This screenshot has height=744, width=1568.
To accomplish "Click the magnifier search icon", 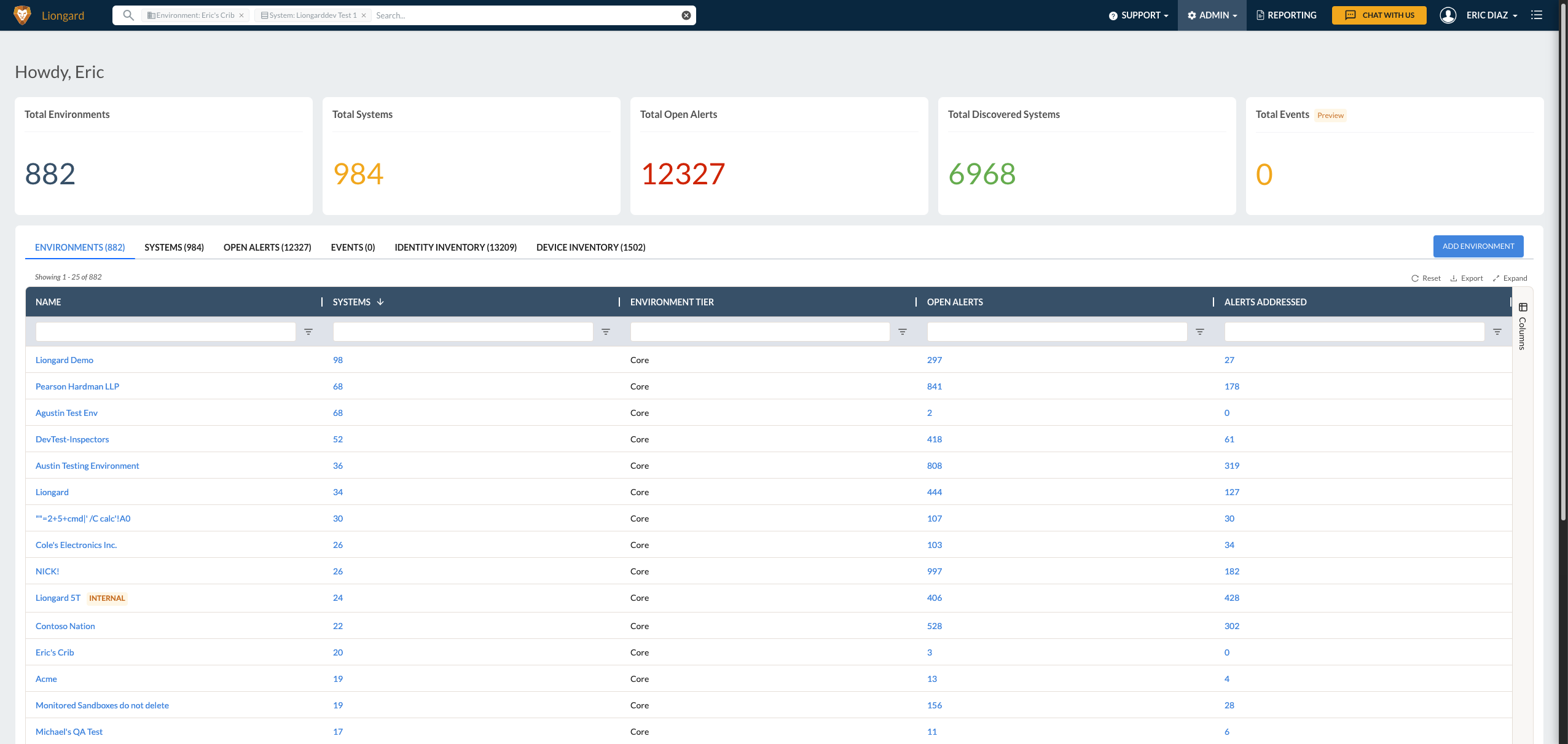I will pos(128,15).
